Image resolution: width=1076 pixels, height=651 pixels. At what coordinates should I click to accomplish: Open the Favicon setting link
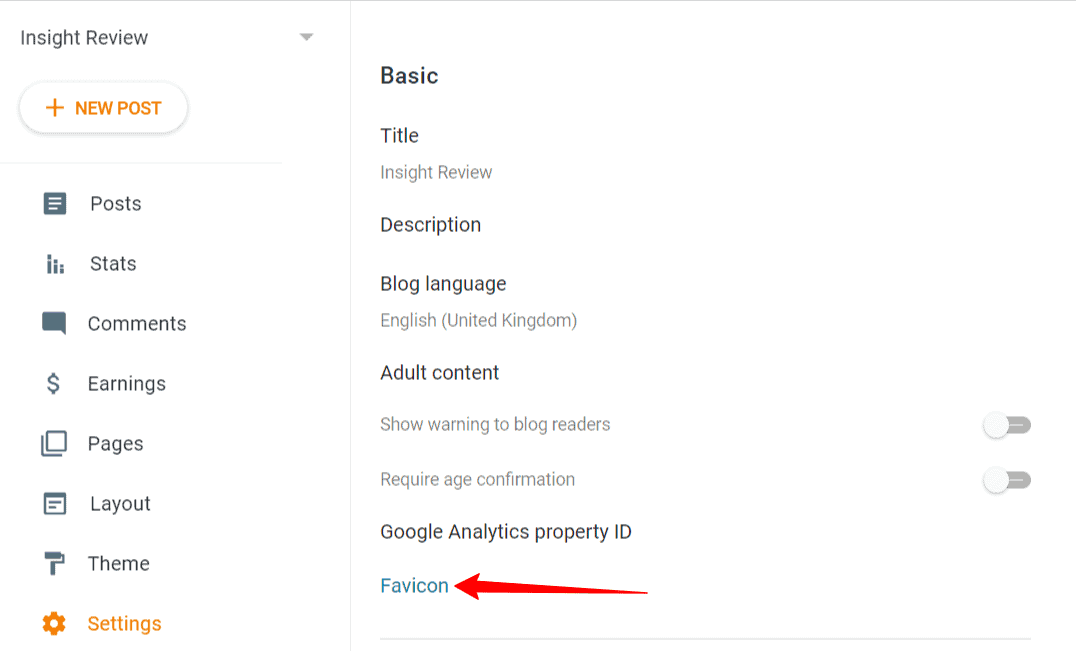click(414, 585)
